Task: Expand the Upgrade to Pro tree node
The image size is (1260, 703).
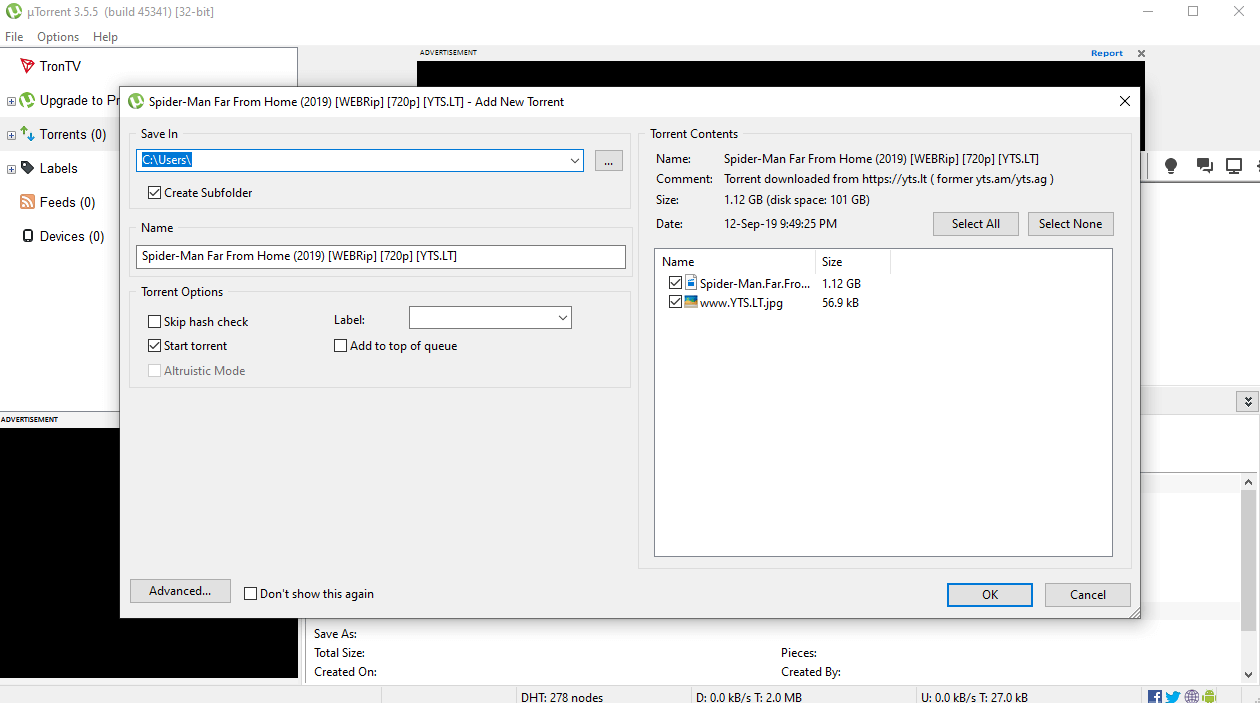Action: click(x=11, y=101)
